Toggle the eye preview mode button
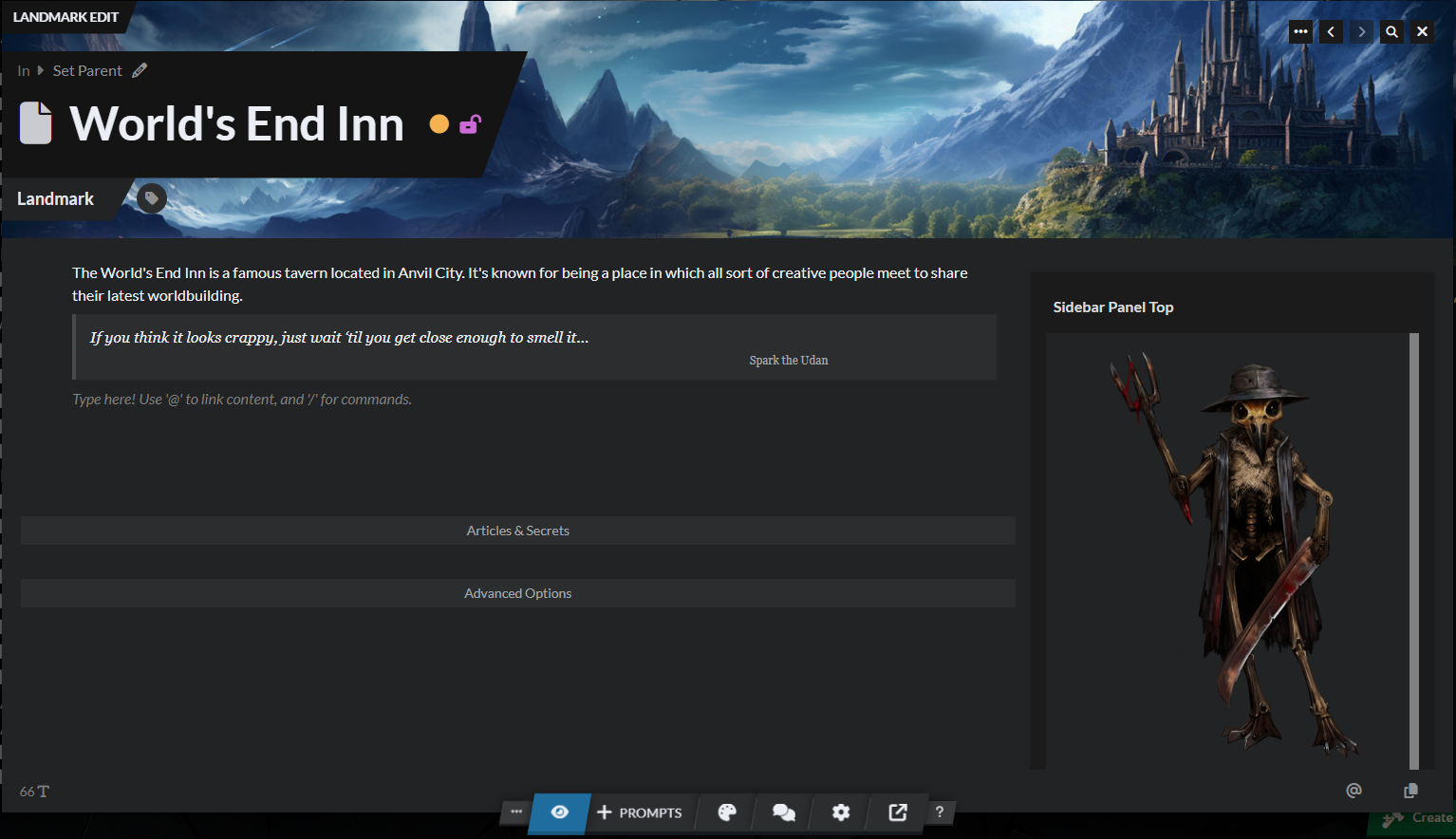Viewport: 1456px width, 839px height. point(560,812)
